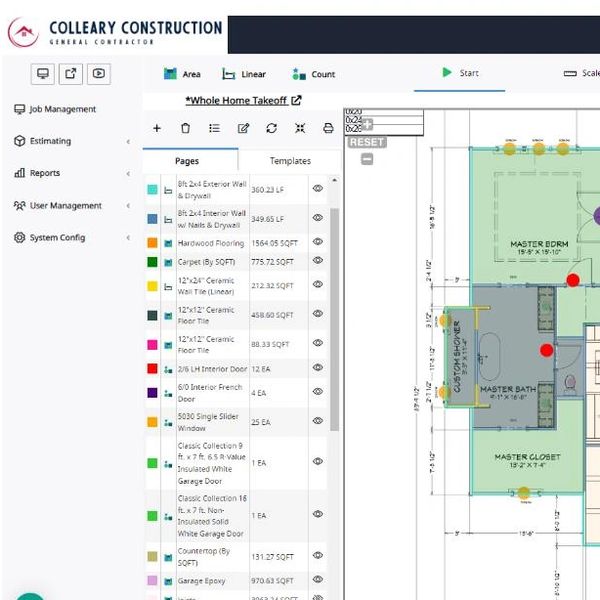Expand the System Config chevron
This screenshot has width=600, height=600.
[x=128, y=238]
